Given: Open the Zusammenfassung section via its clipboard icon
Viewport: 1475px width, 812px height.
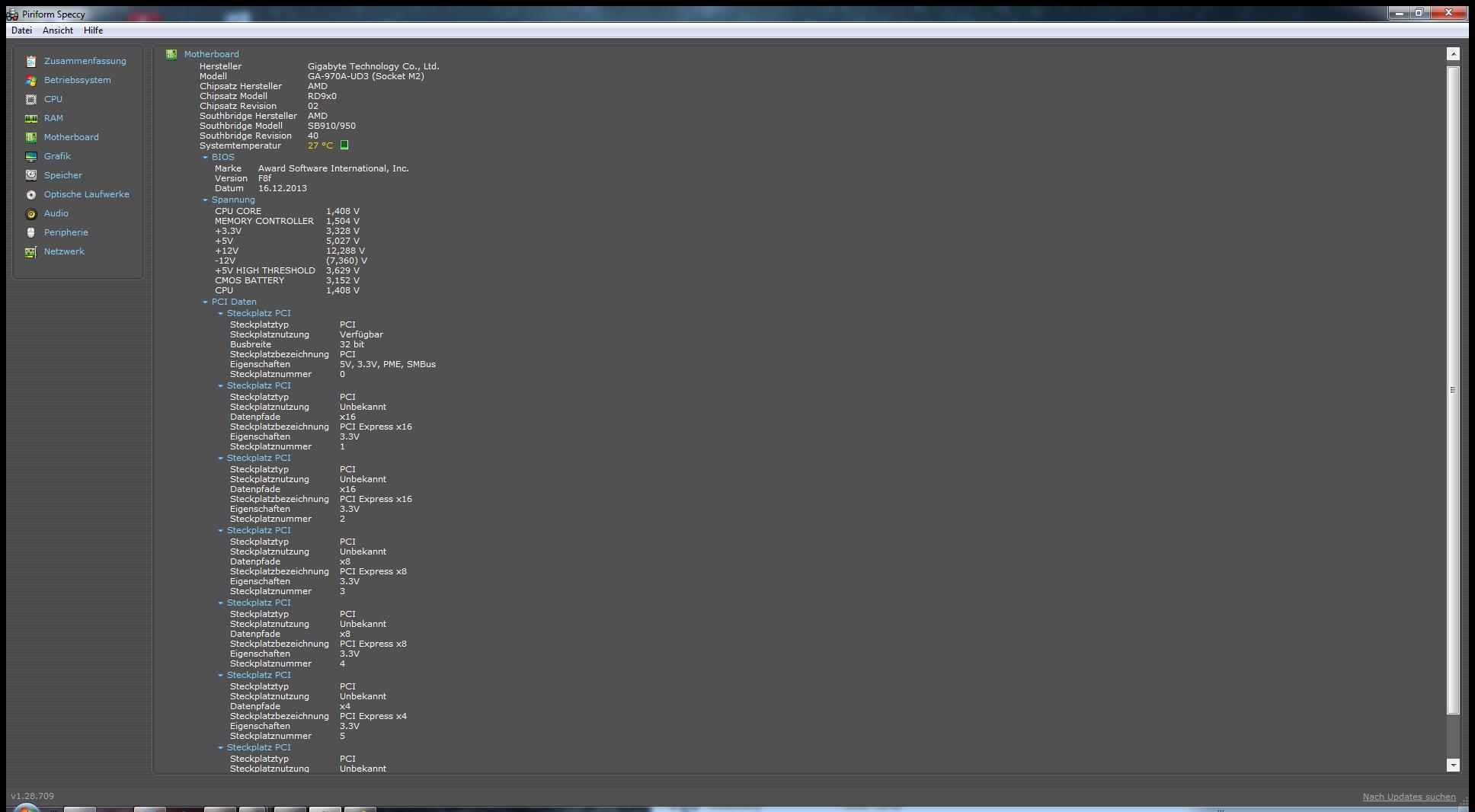Looking at the screenshot, I should [31, 61].
